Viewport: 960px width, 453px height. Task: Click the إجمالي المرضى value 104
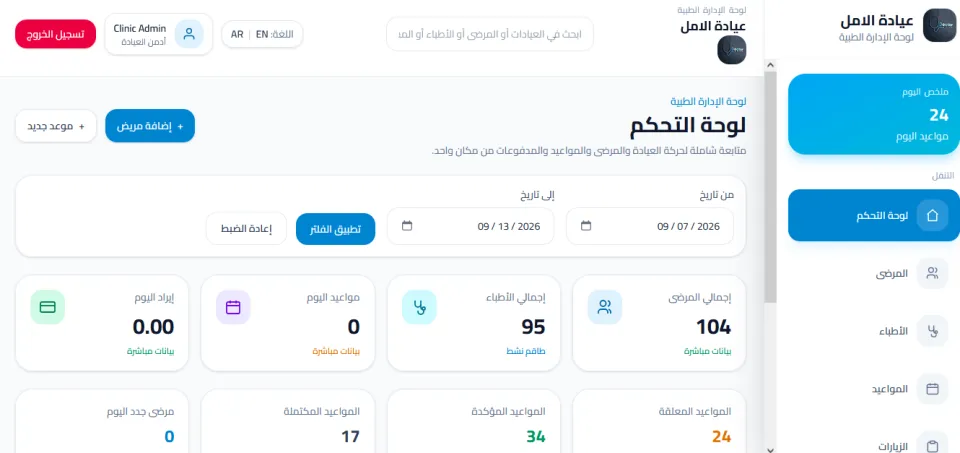pyautogui.click(x=713, y=328)
